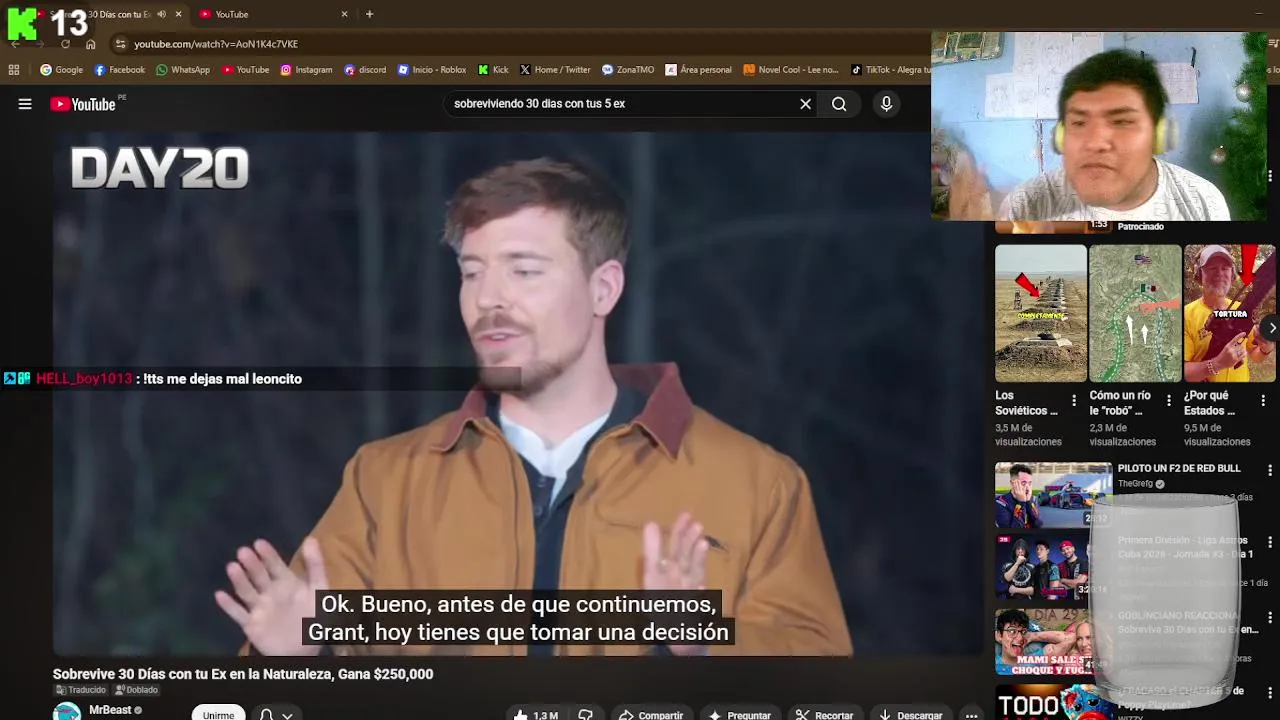Viewport: 1280px width, 720px height.
Task: Open the Google bookmark
Action: pos(61,70)
